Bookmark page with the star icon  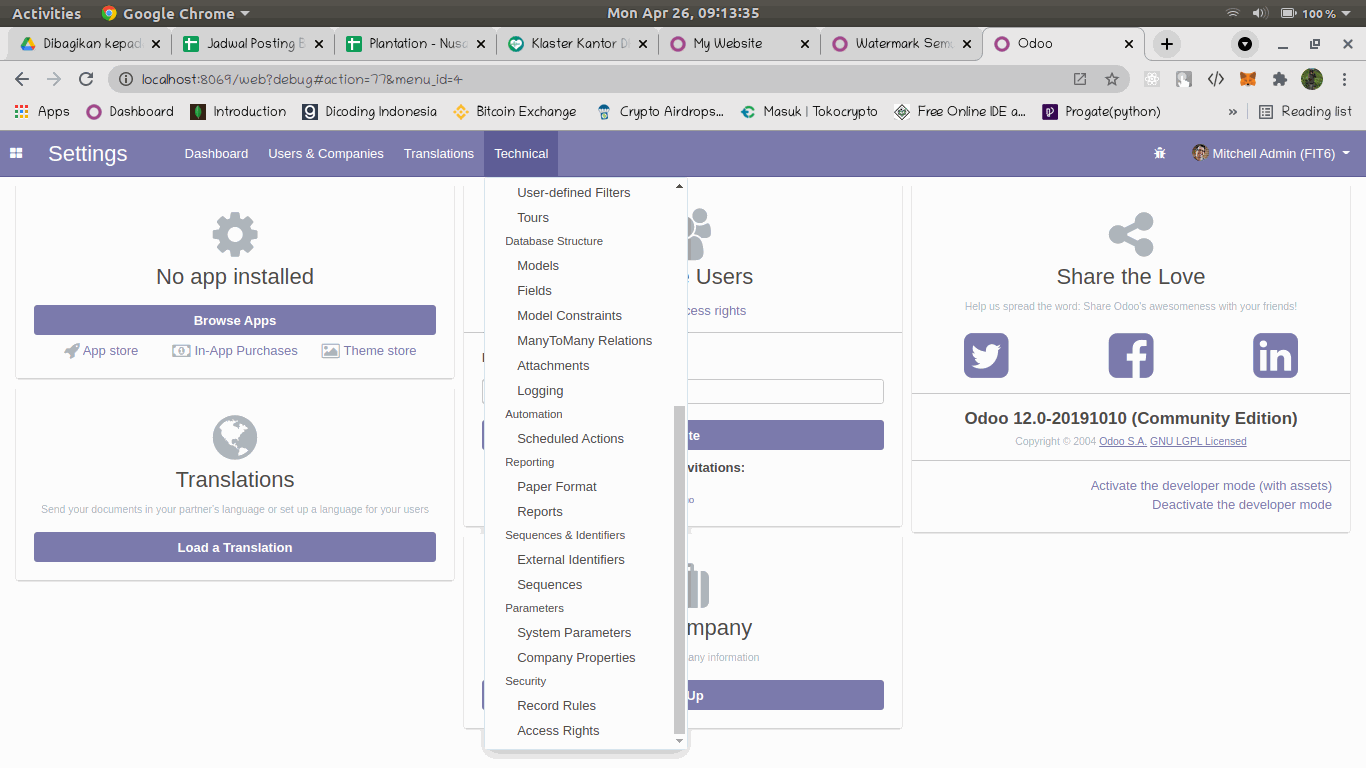1111,79
